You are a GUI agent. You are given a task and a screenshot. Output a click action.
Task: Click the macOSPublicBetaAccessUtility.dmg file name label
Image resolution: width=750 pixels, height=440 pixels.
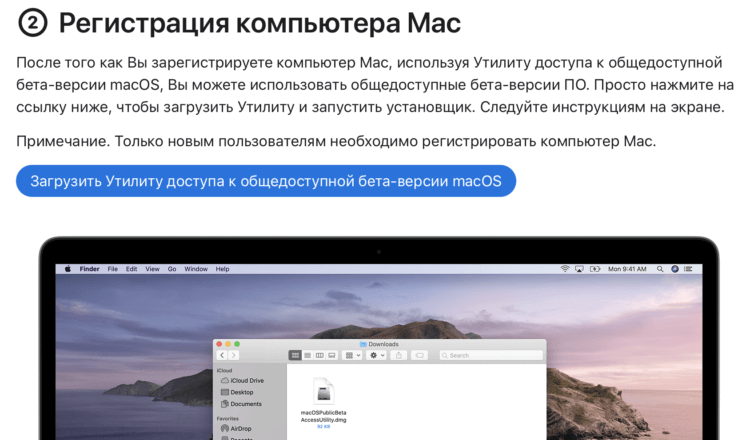click(323, 416)
